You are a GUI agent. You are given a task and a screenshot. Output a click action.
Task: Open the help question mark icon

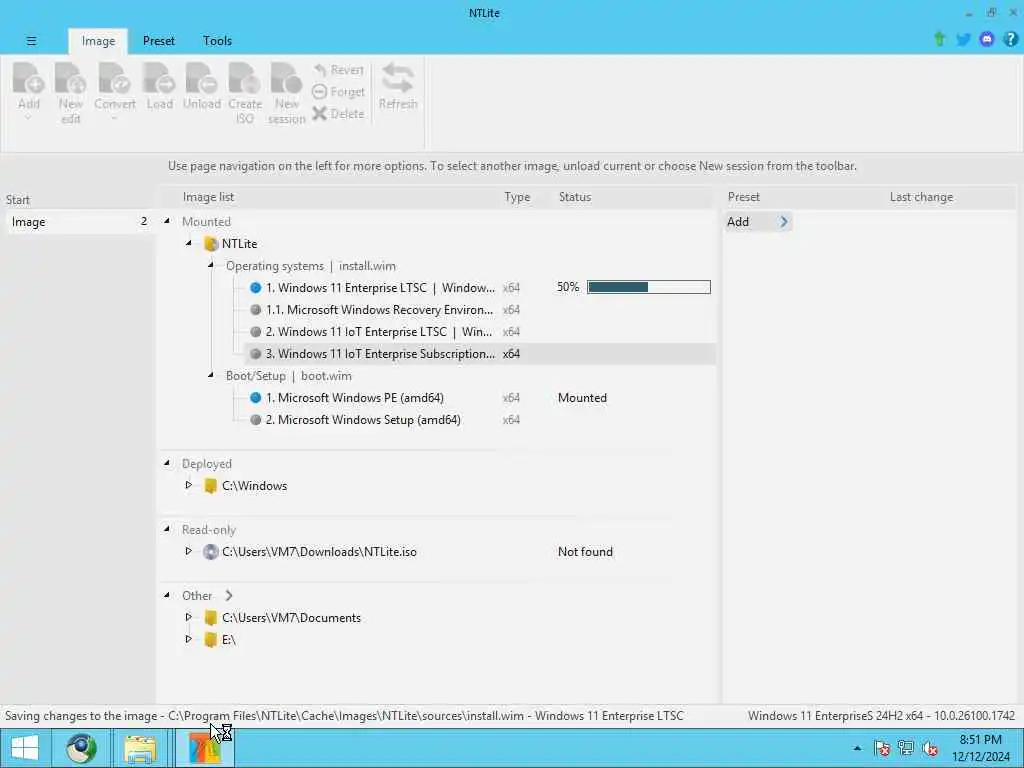point(1010,40)
